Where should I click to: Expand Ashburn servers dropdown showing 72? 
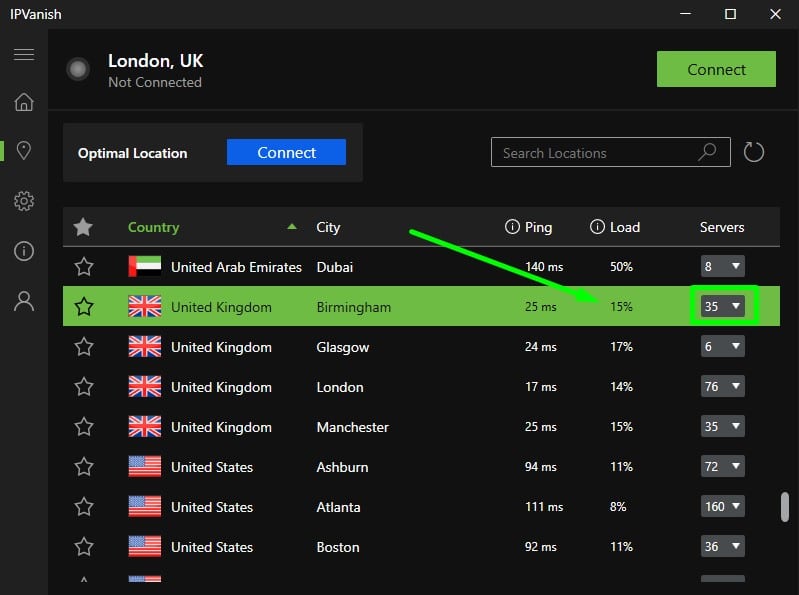723,466
